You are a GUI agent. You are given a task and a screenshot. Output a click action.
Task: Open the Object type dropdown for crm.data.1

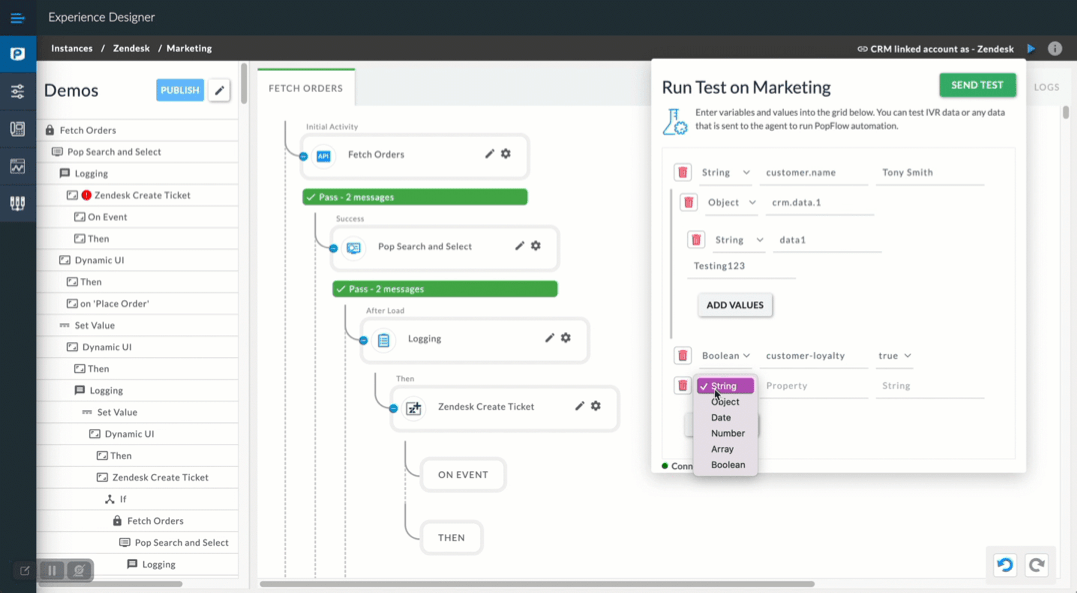(x=732, y=203)
